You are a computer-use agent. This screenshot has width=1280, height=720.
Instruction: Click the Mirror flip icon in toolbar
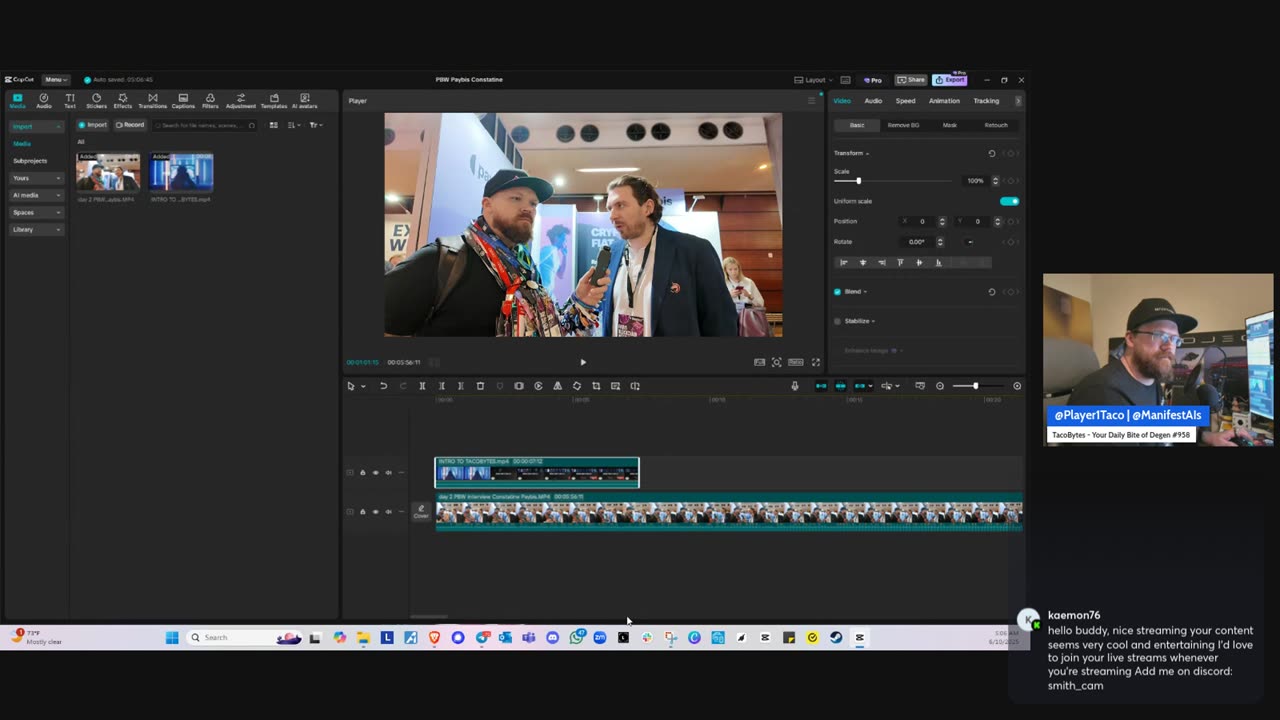click(557, 386)
